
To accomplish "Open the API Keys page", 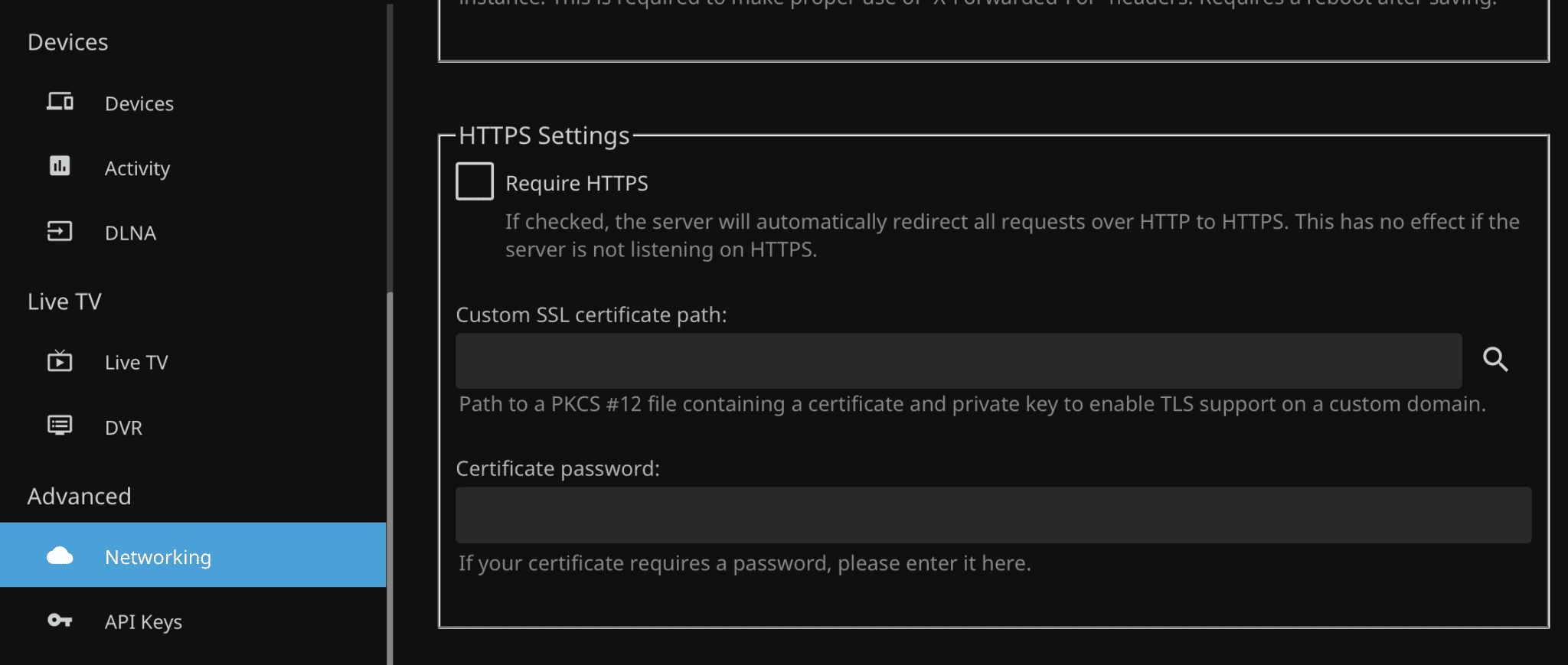I will pyautogui.click(x=144, y=622).
